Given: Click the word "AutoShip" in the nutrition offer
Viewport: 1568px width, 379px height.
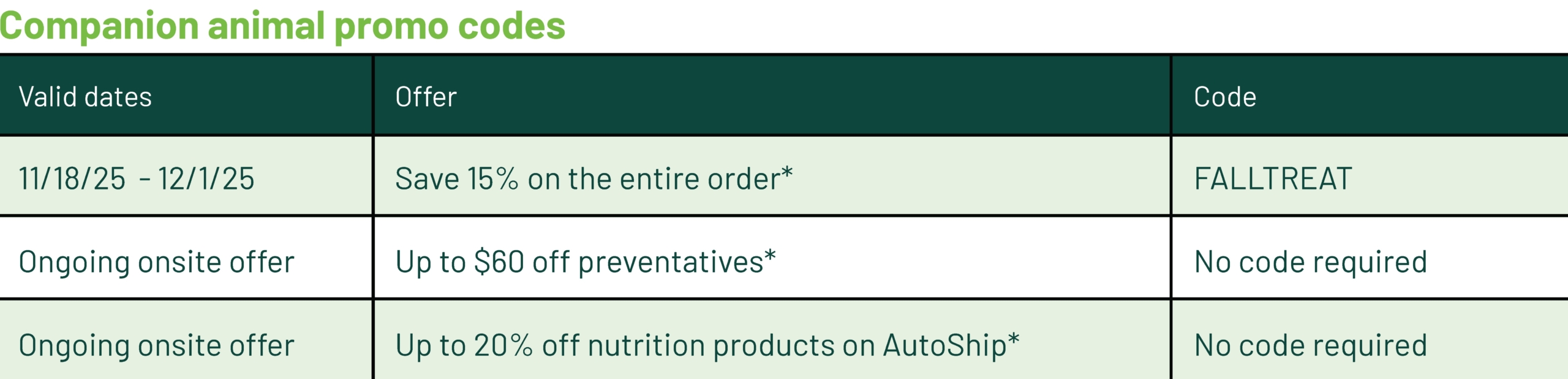Looking at the screenshot, I should tap(944, 345).
